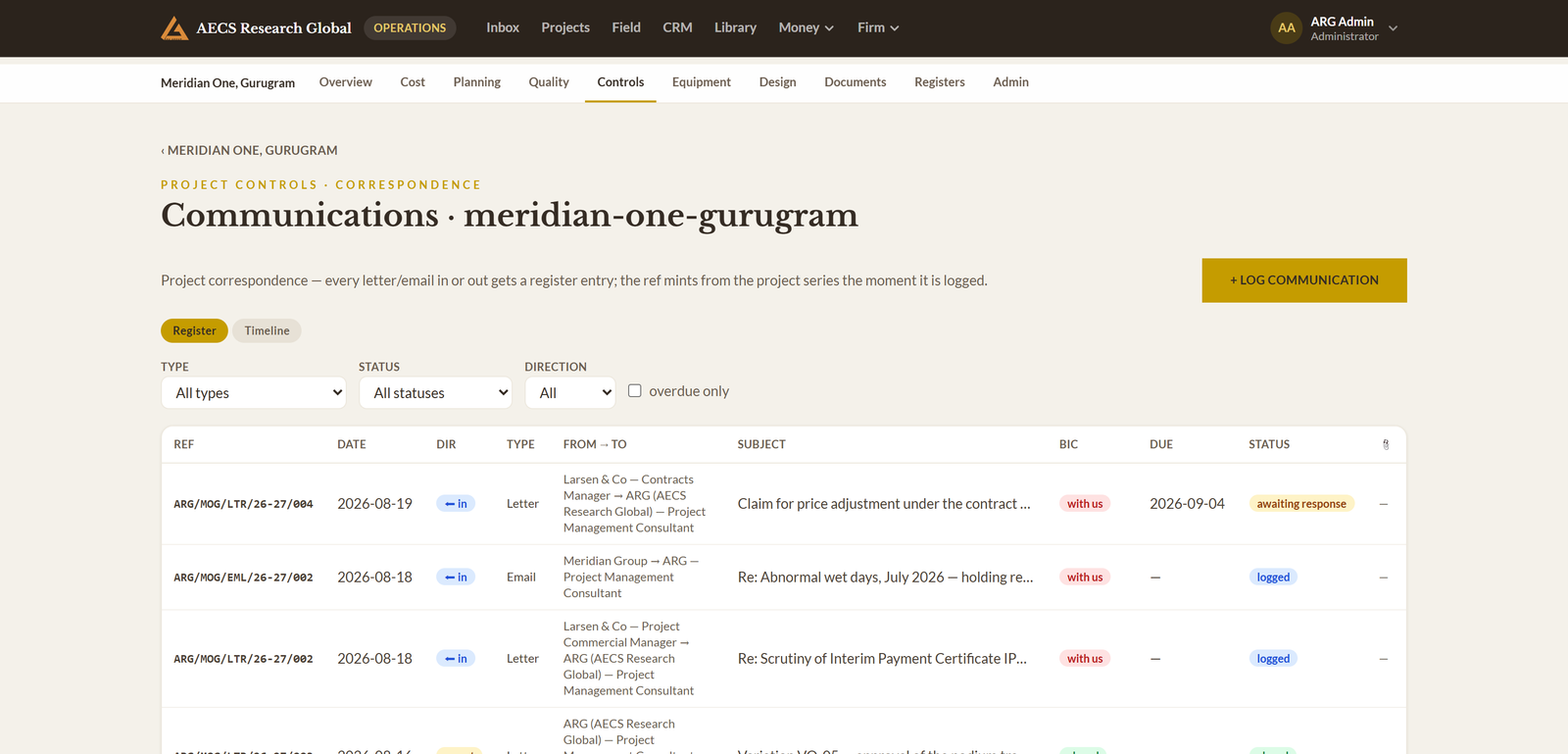Switch to the Equipment tab
The width and height of the screenshot is (1568, 754).
[702, 82]
